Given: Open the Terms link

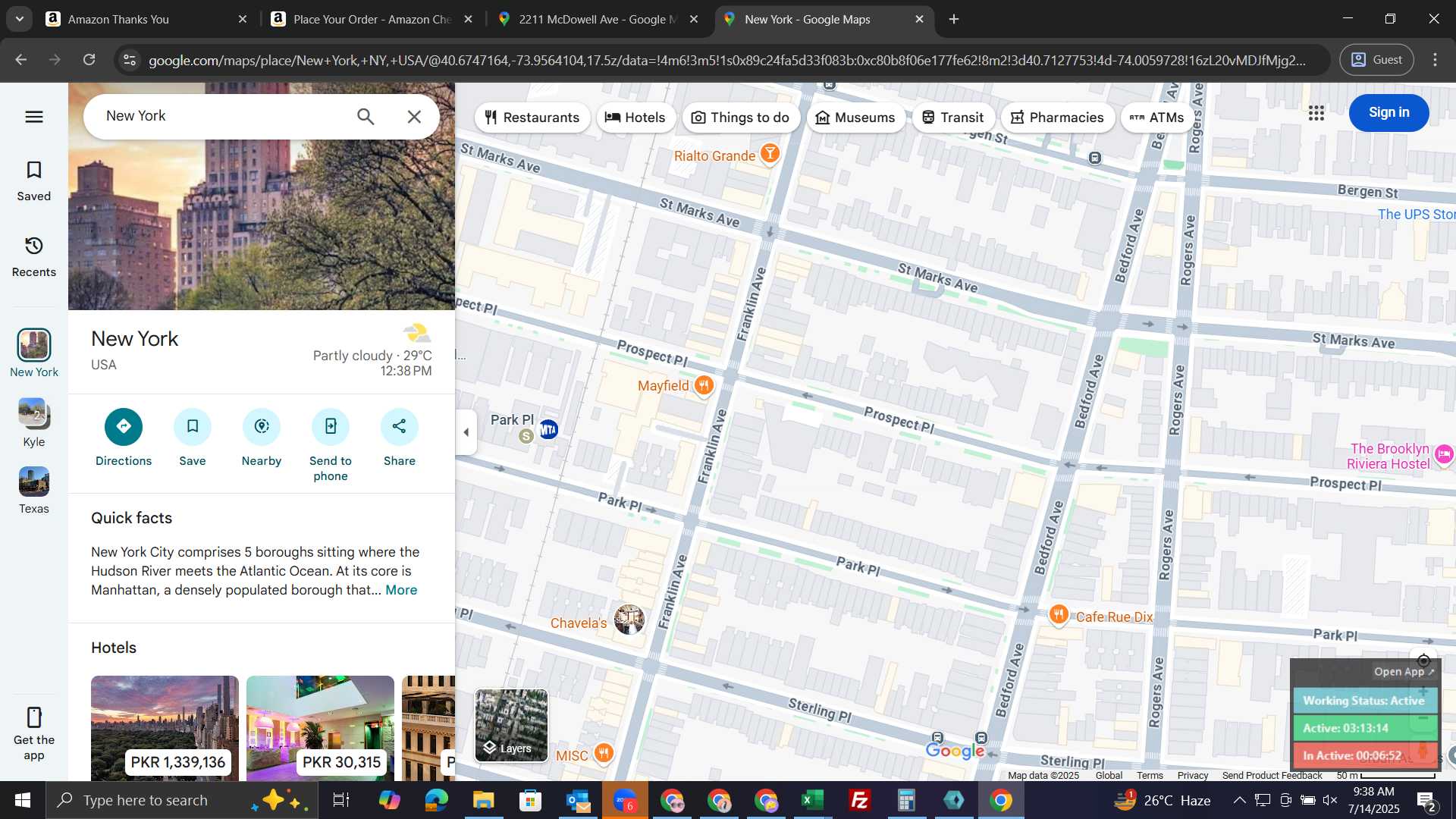Looking at the screenshot, I should point(1150,775).
